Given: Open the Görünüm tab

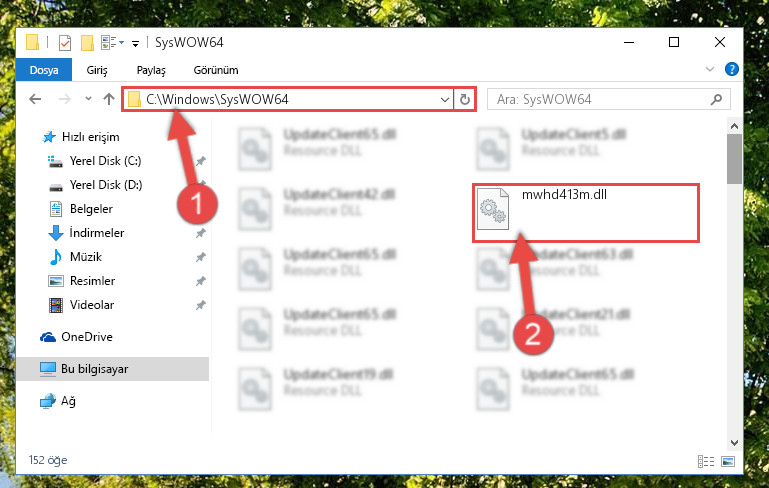Looking at the screenshot, I should coord(216,70).
